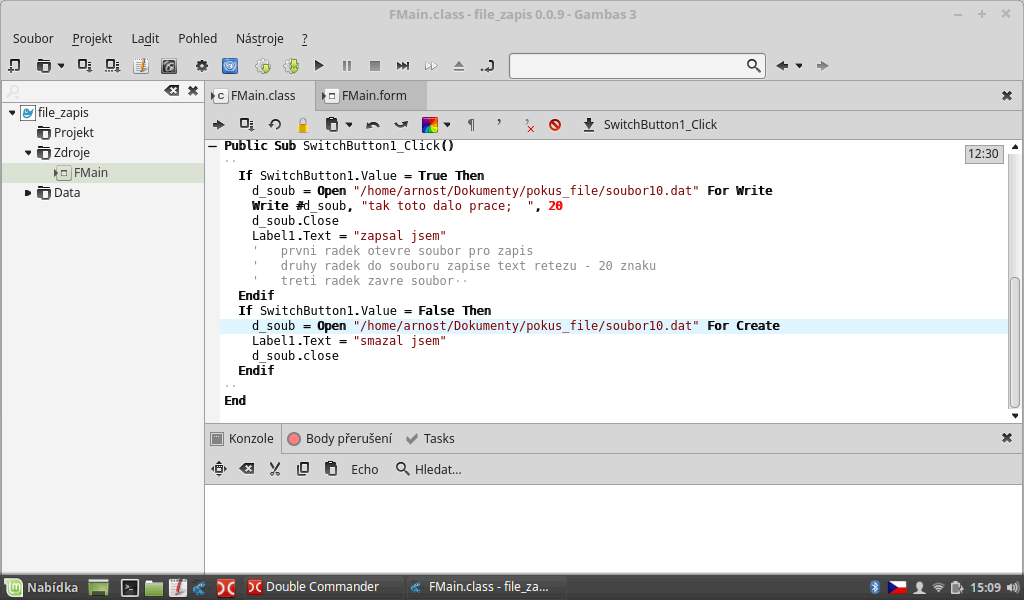This screenshot has width=1024, height=600.
Task: Toggle the pilcrow show-whitespace icon
Action: 471,125
